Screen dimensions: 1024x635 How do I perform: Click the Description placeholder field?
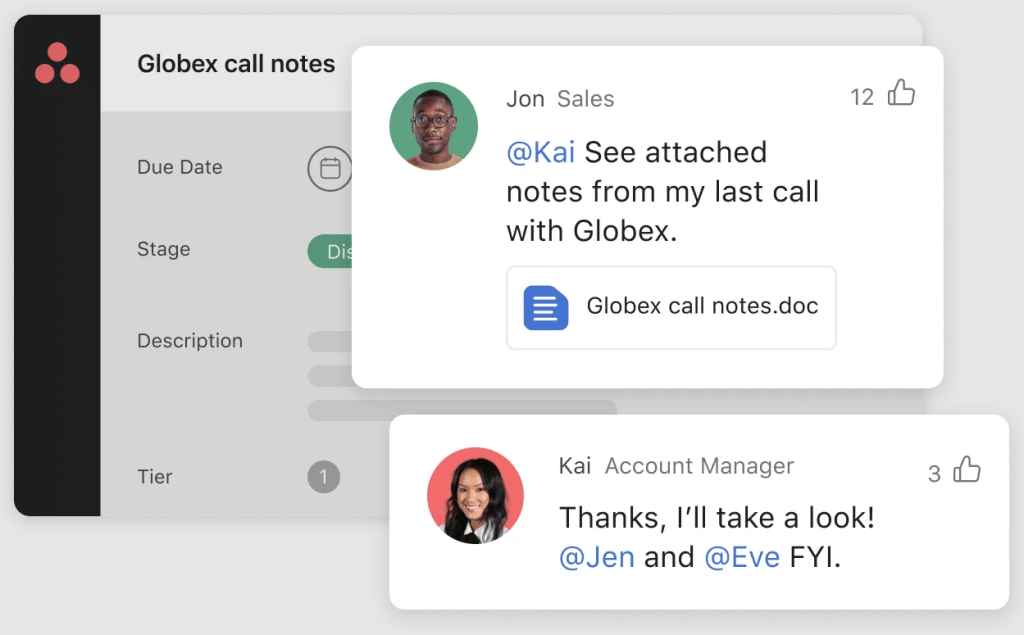pos(330,376)
